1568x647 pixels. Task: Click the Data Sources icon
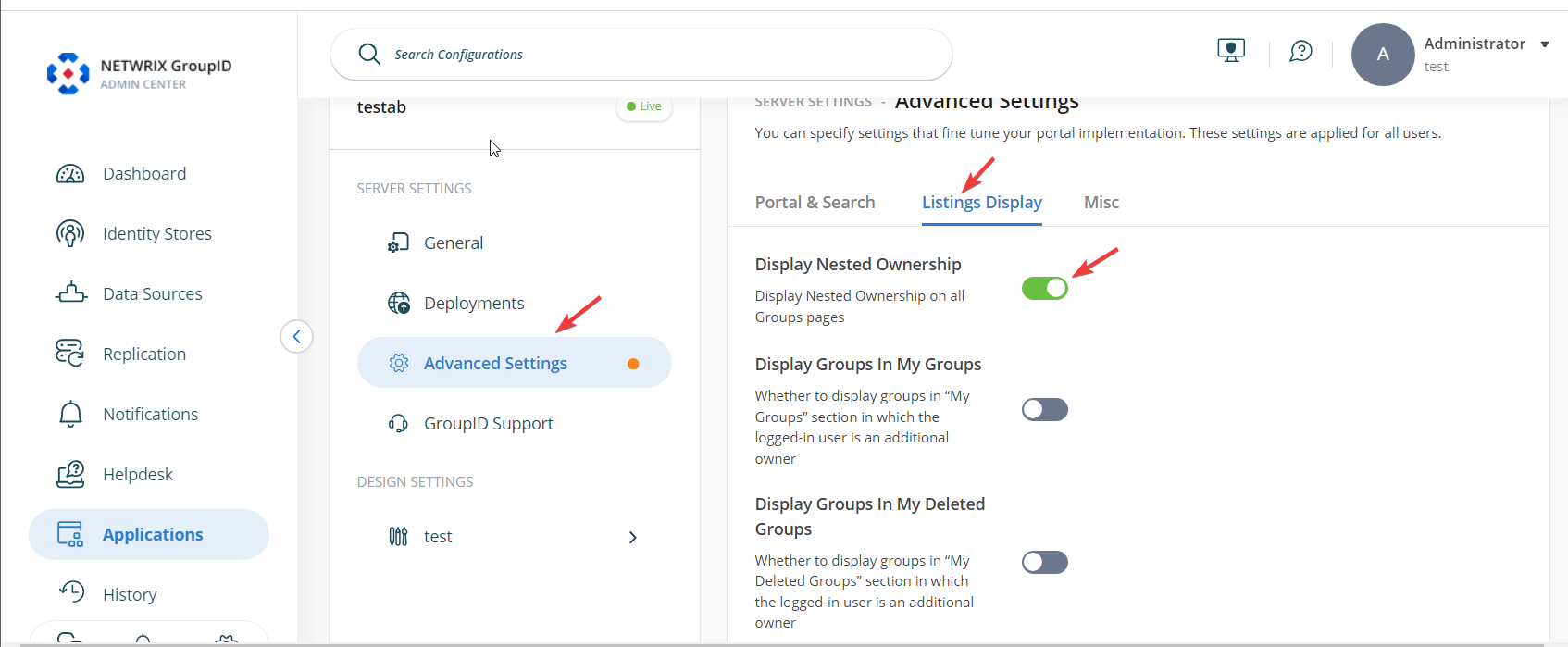pos(71,293)
